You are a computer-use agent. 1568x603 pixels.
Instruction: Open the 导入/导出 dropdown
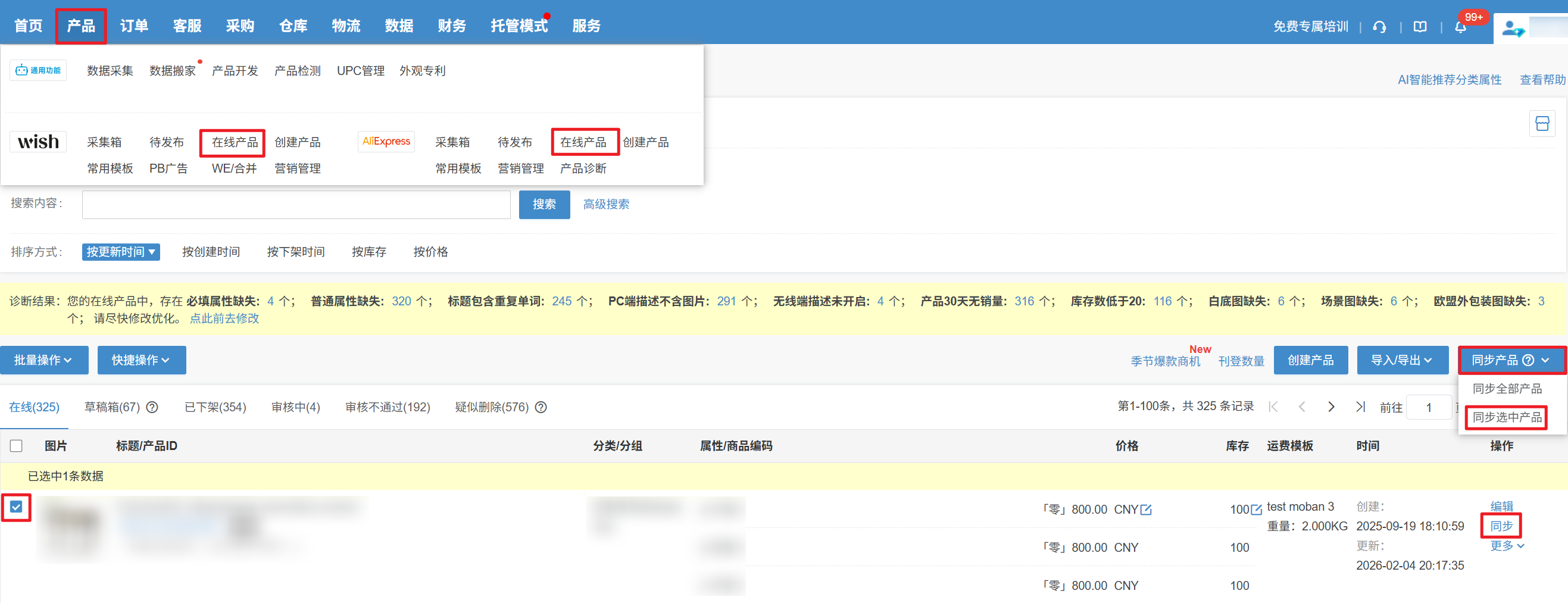pyautogui.click(x=1401, y=360)
